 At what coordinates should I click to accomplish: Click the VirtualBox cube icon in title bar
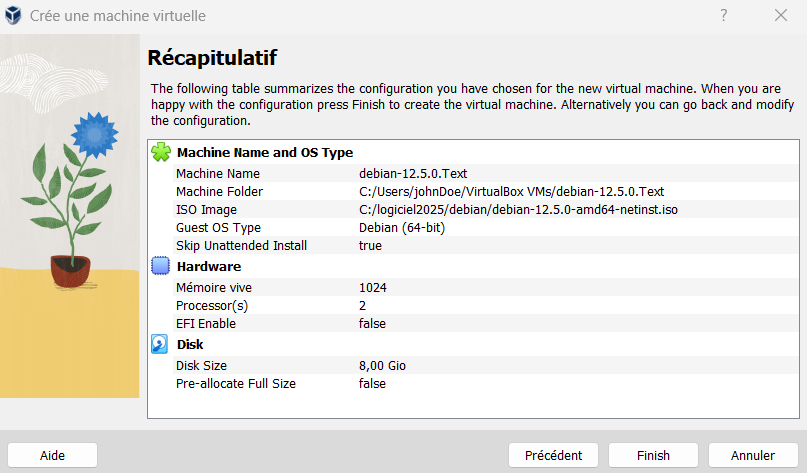pyautogui.click(x=13, y=15)
